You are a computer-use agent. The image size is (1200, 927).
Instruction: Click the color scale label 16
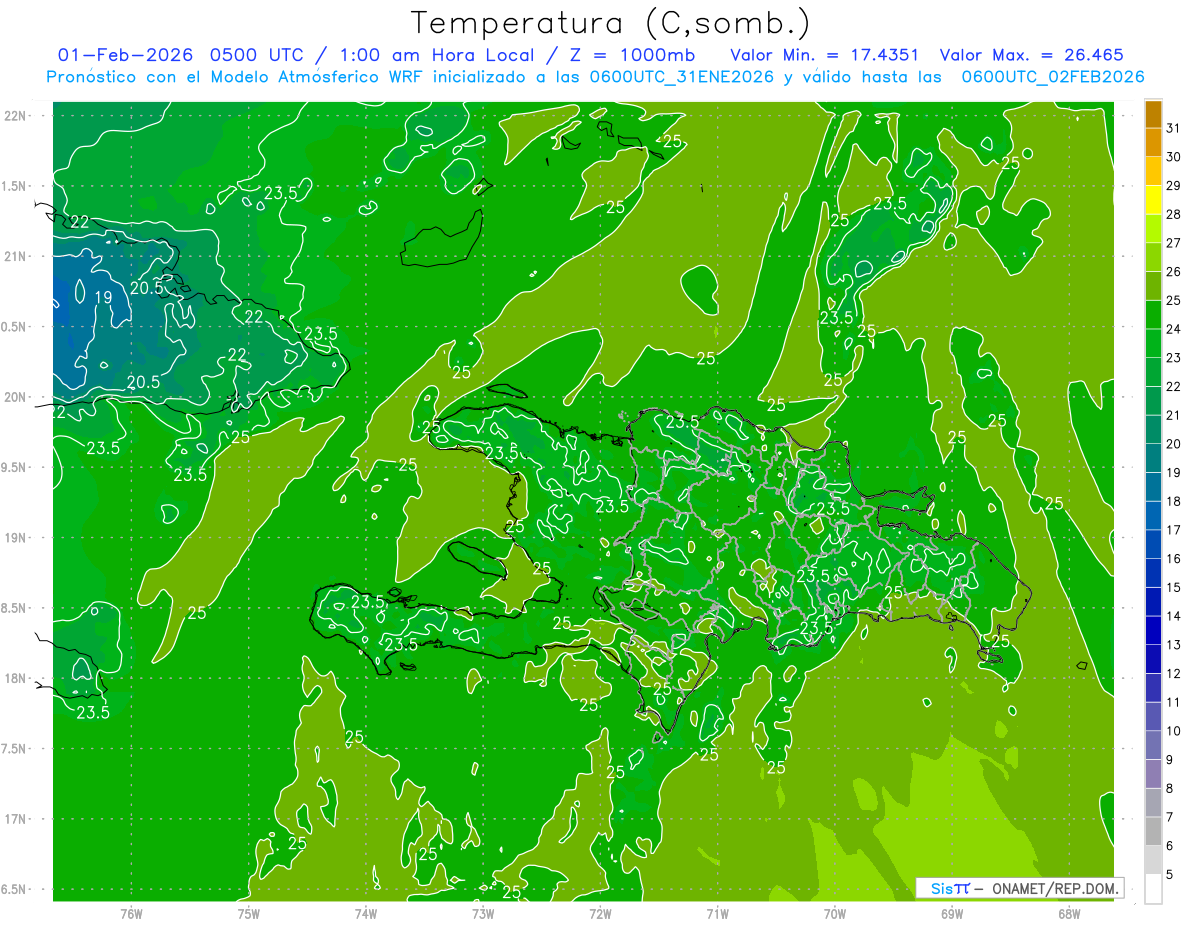pyautogui.click(x=1174, y=559)
